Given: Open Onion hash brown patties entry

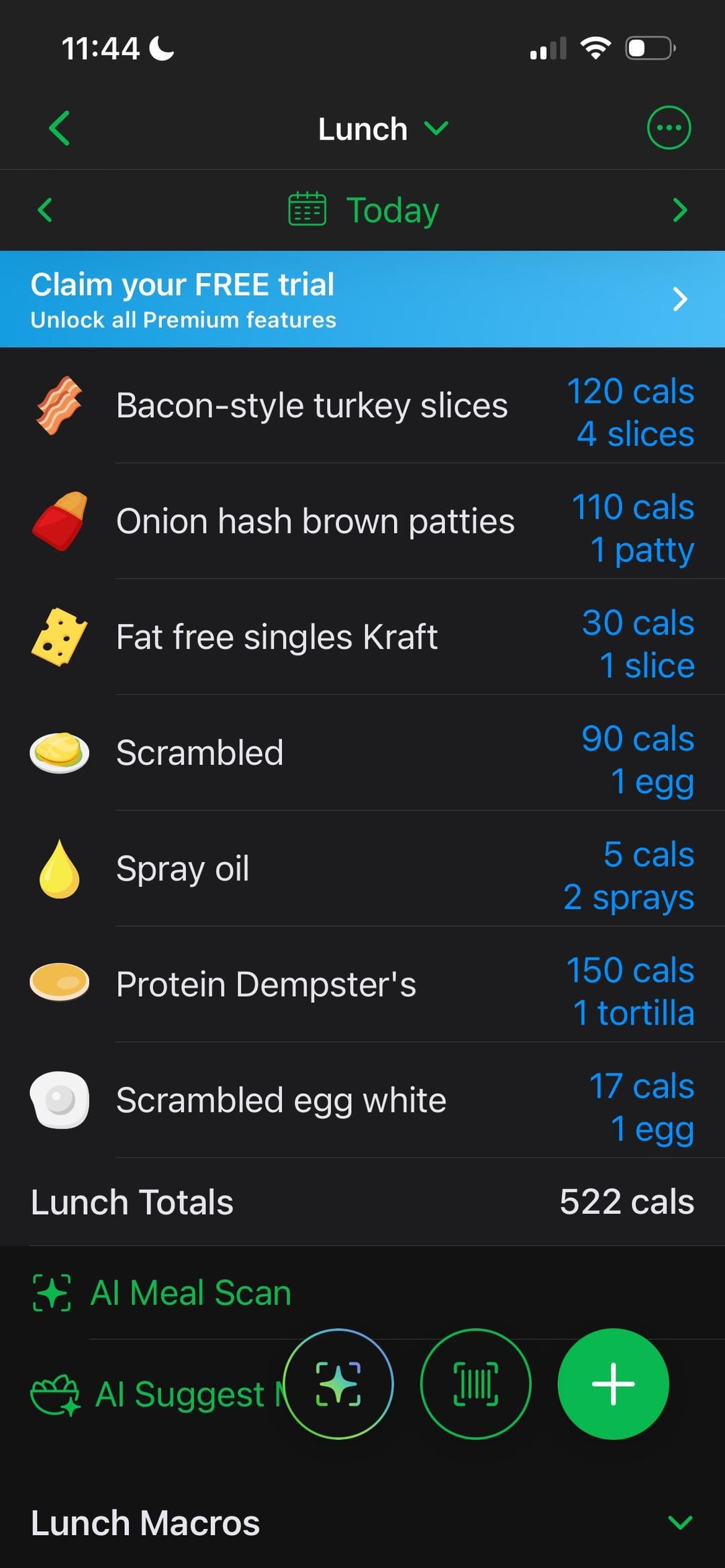Looking at the screenshot, I should pyautogui.click(x=316, y=521).
